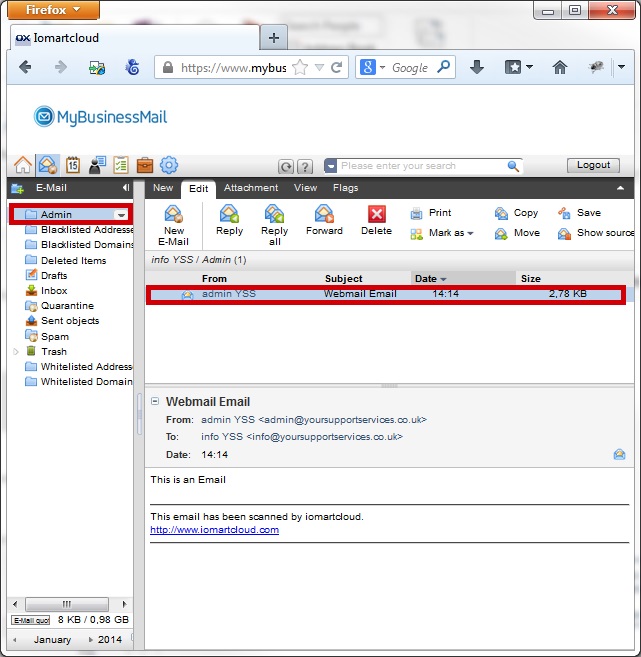Forward the selected email
641x657 pixels.
click(324, 214)
